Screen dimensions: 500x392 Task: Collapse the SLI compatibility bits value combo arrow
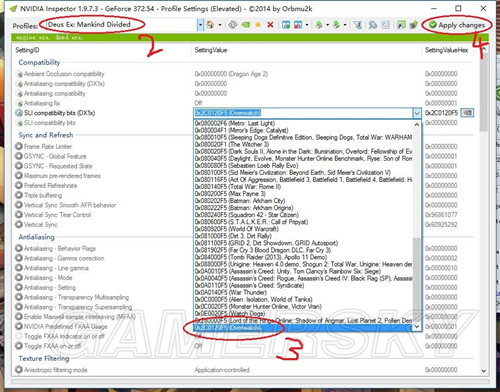[417, 113]
